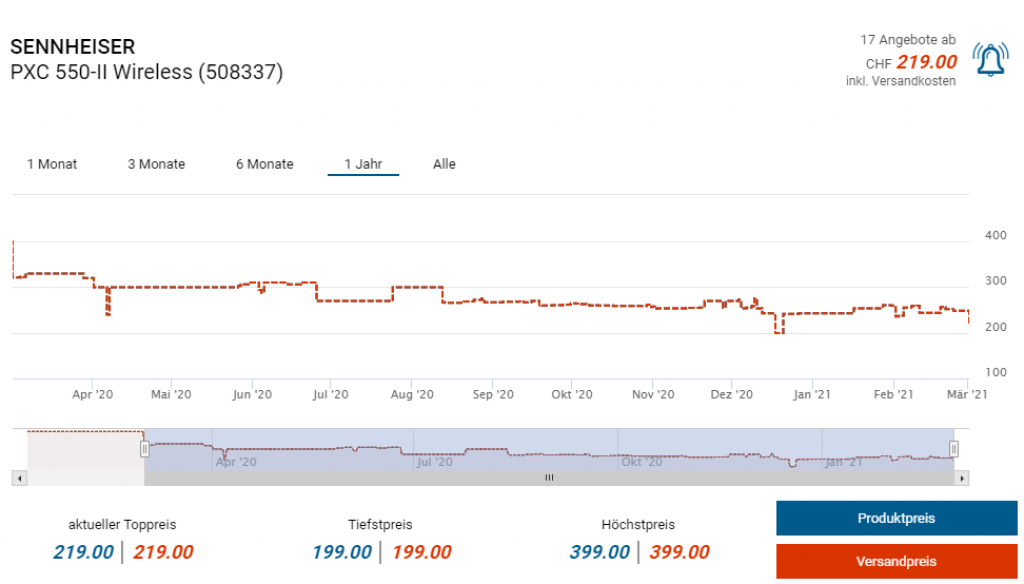This screenshot has width=1024, height=584.
Task: Select the Alle time range
Action: click(444, 164)
